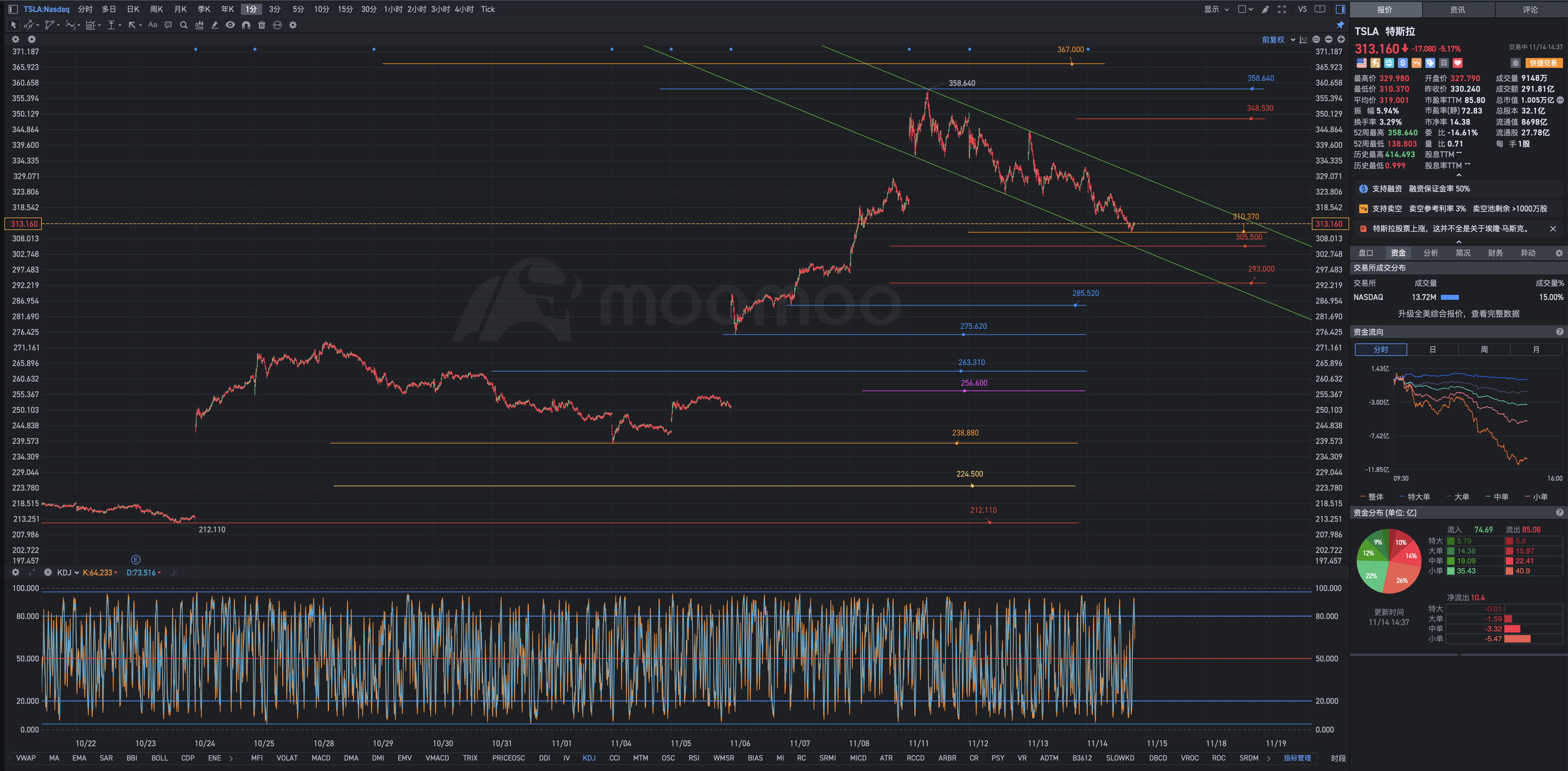Choose the arrow annotation tool
1568x771 pixels.
point(132,25)
